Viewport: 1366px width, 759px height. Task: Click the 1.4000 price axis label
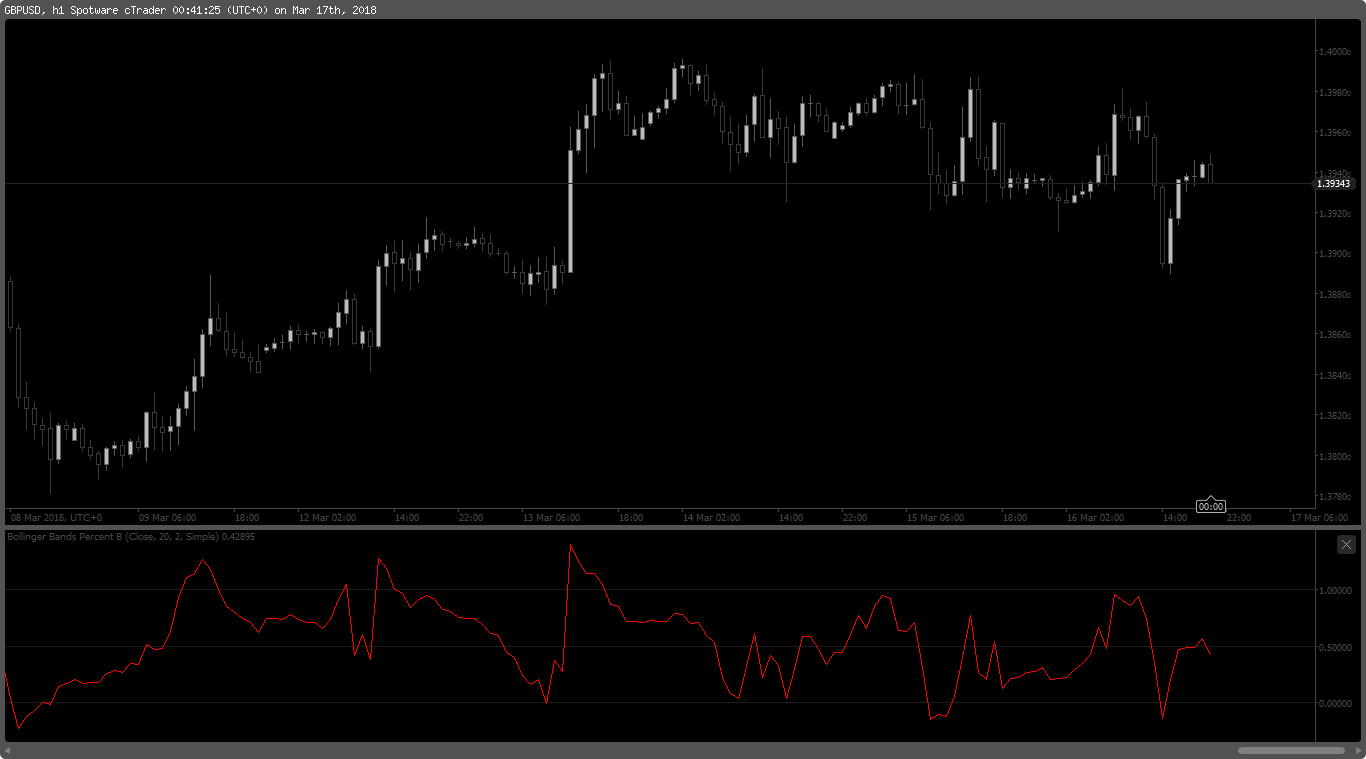[1334, 52]
